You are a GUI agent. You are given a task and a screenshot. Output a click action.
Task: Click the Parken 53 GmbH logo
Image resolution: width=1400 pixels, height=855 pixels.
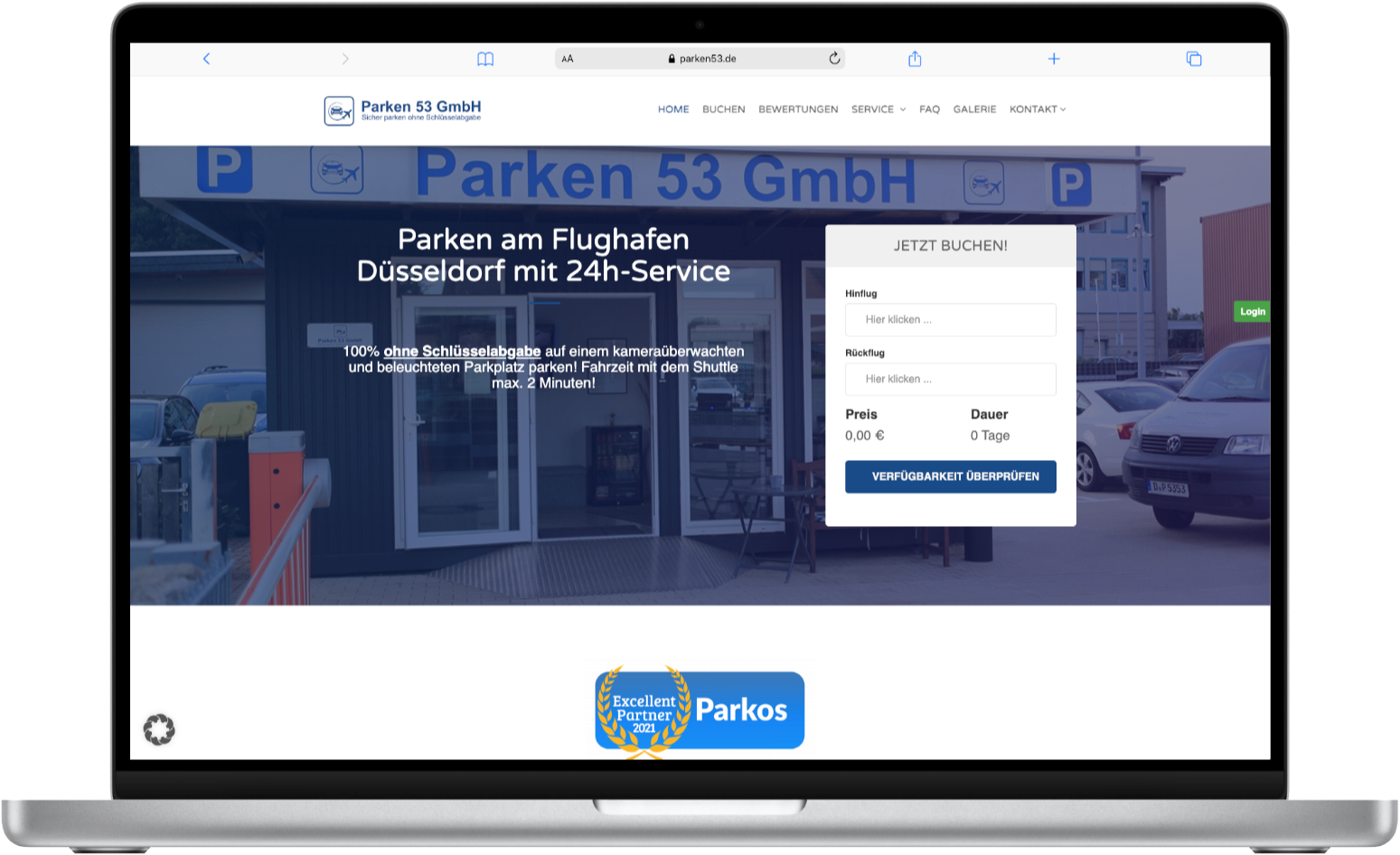click(403, 110)
